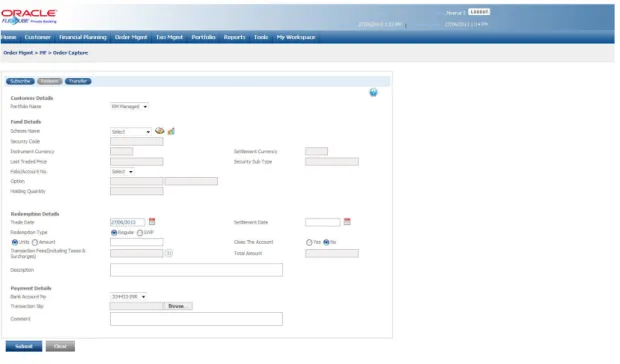Open the Trade Date calendar picker
This screenshot has height=364, width=620.
[152, 222]
